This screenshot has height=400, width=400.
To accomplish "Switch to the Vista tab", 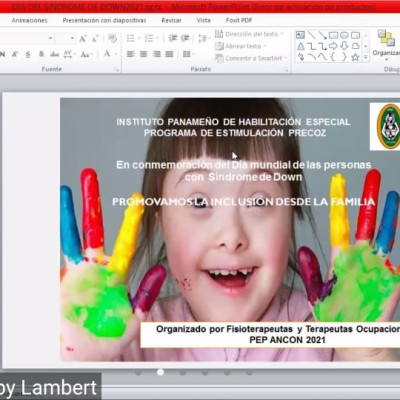I will click(x=203, y=20).
